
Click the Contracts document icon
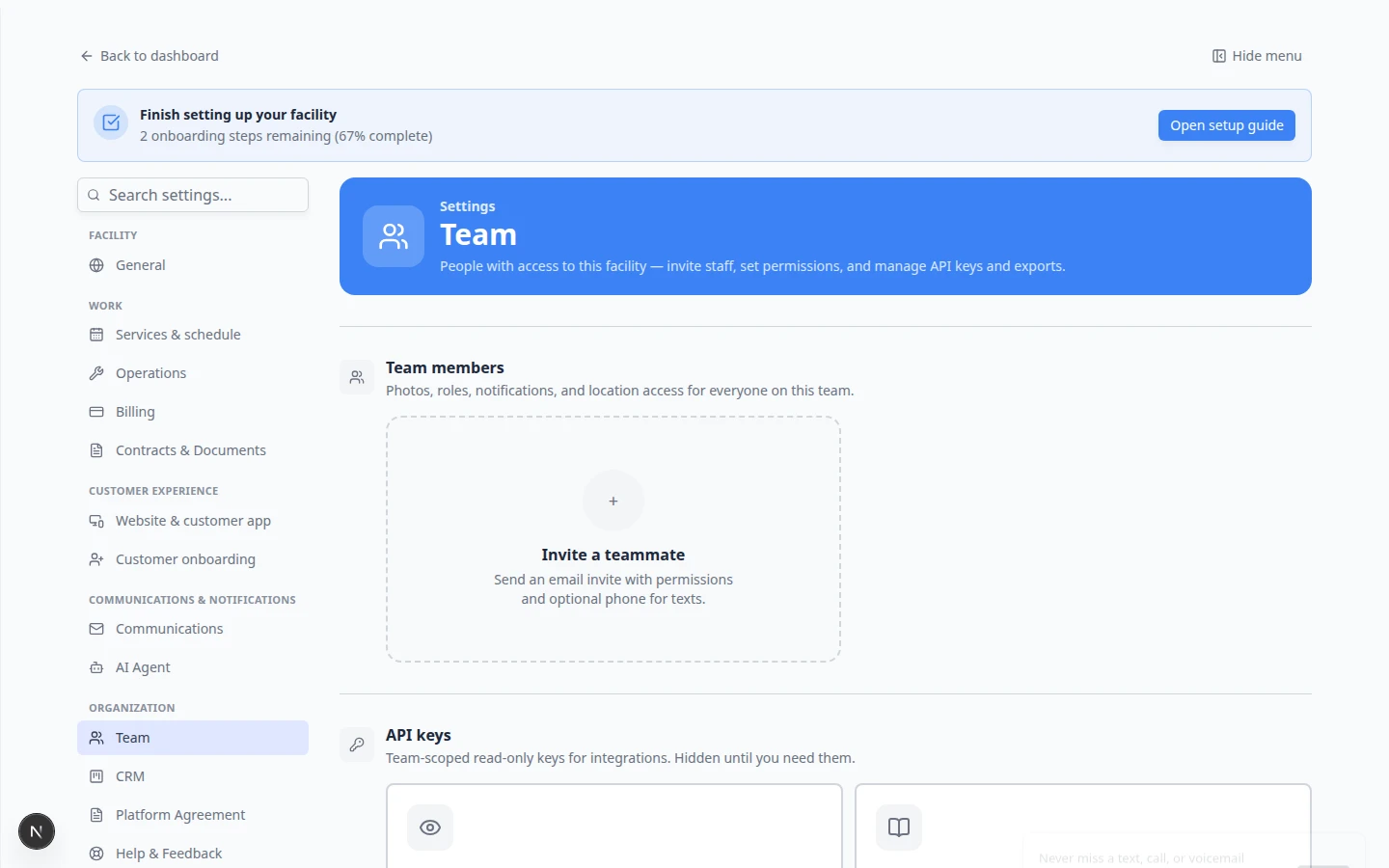click(96, 450)
